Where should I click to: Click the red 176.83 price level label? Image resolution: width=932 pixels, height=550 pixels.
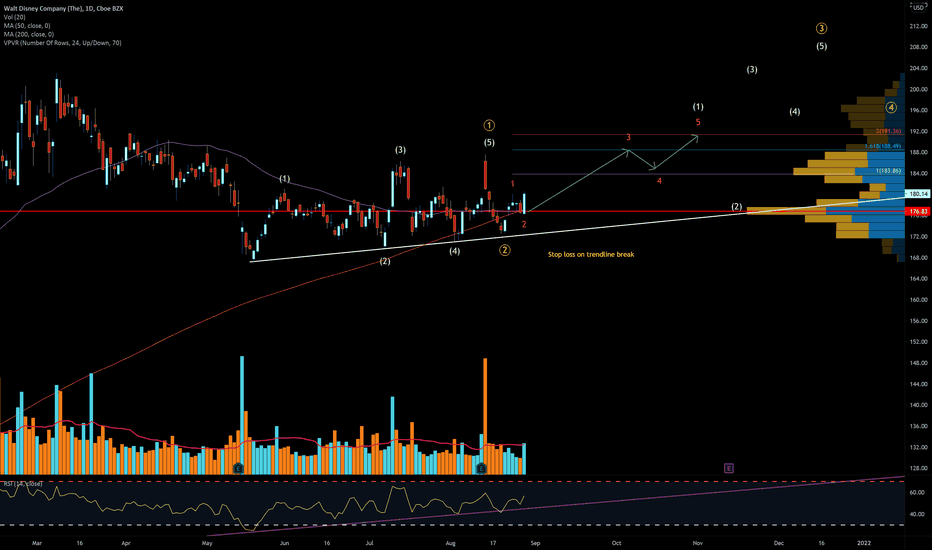pyautogui.click(x=918, y=212)
